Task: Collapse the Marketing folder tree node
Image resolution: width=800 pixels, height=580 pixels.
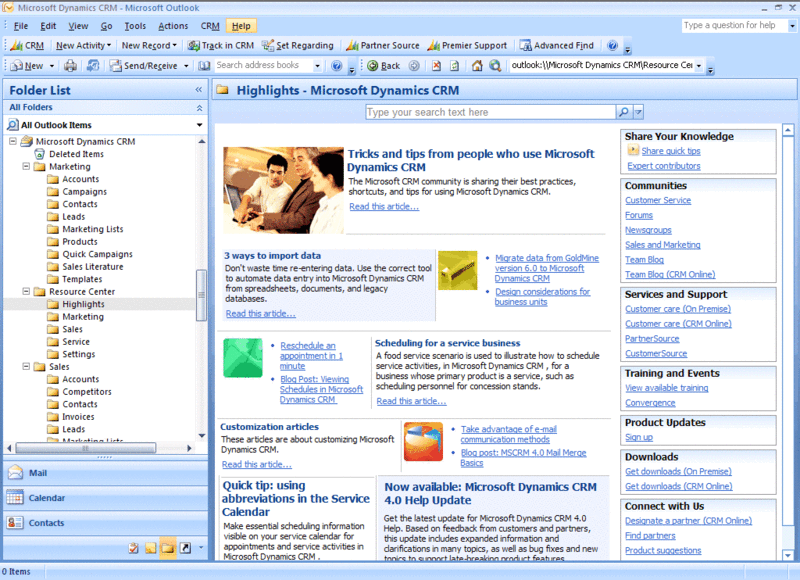Action: tap(26, 166)
